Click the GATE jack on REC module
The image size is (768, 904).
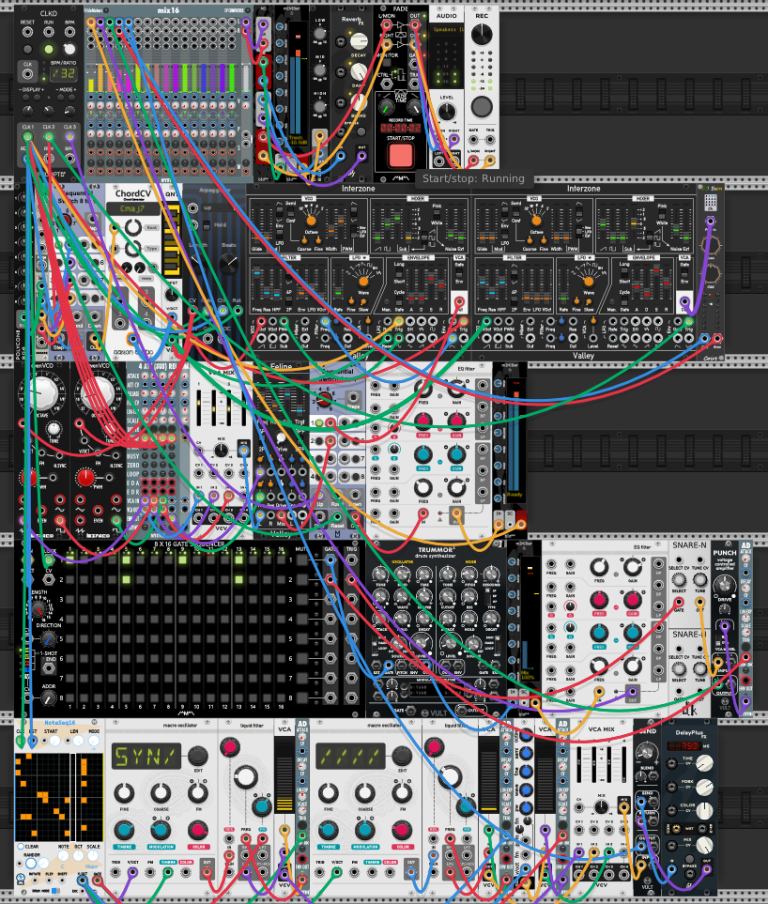coord(473,142)
